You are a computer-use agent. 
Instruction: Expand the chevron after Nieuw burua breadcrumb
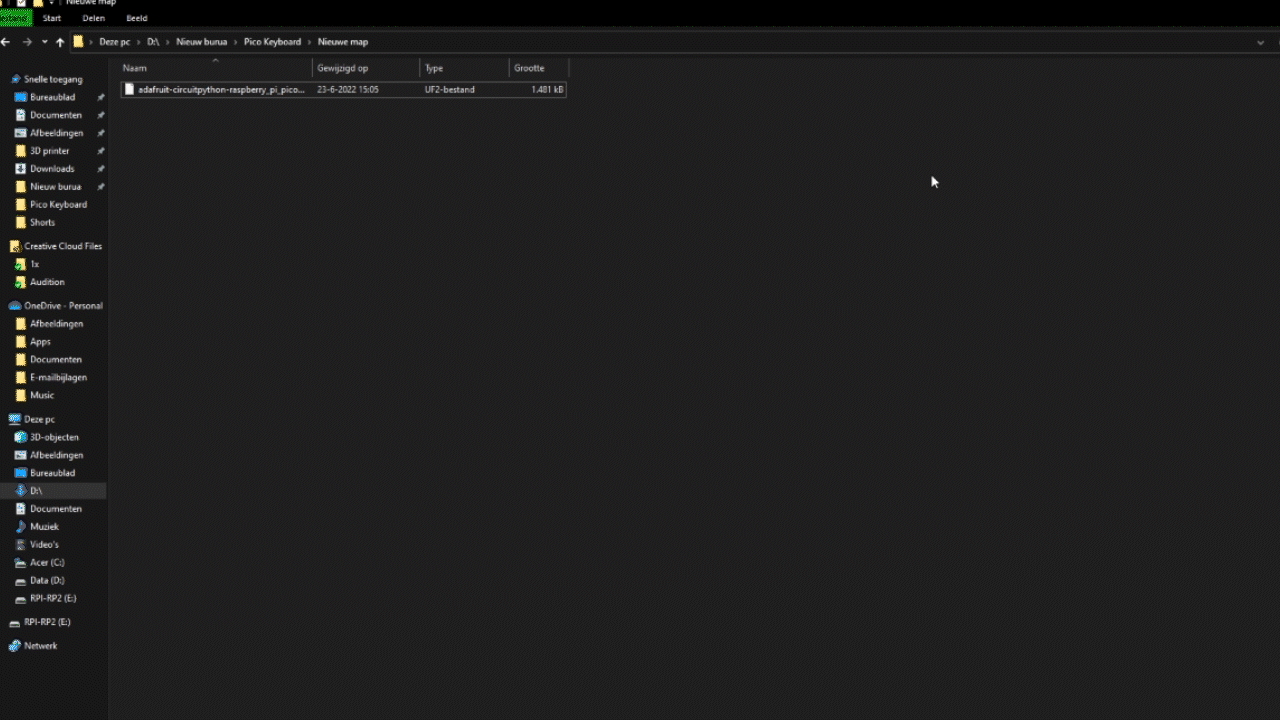tap(236, 42)
